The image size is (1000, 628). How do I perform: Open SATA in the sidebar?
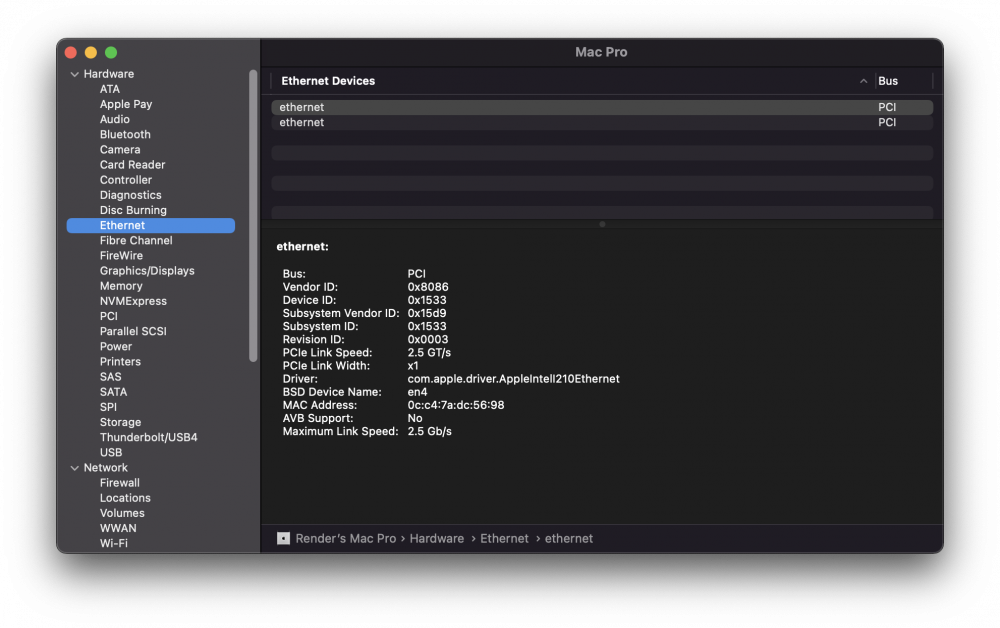pyautogui.click(x=113, y=392)
